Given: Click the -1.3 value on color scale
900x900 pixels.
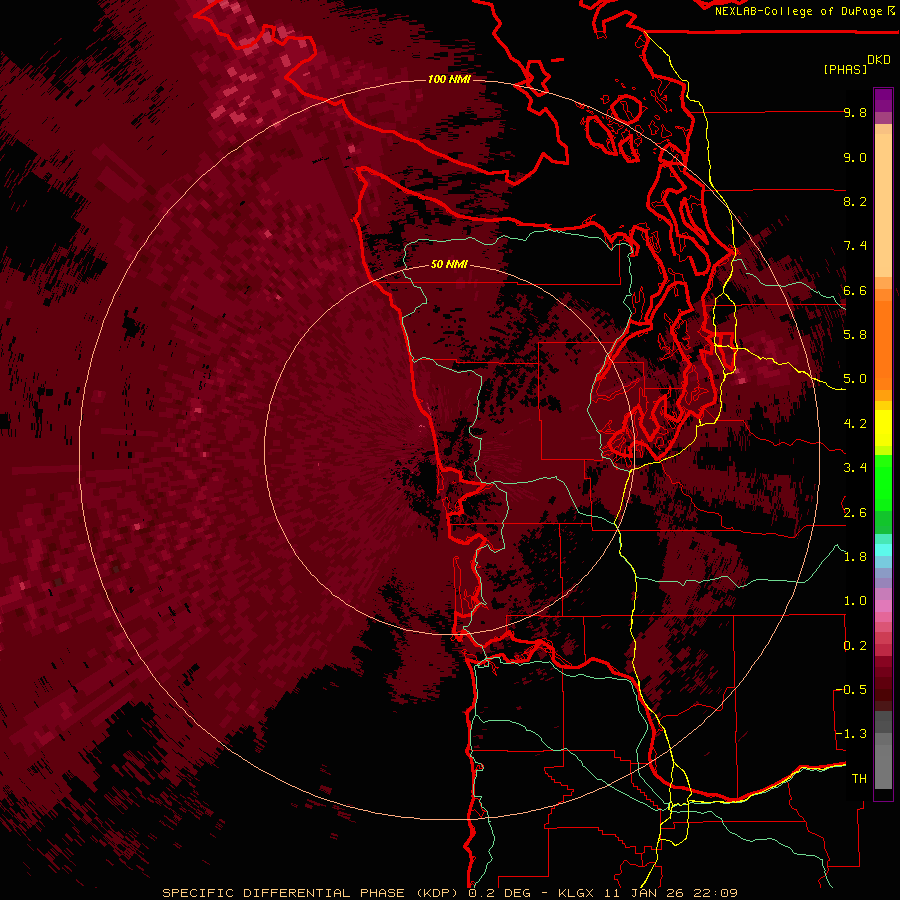Looking at the screenshot, I should click(851, 734).
